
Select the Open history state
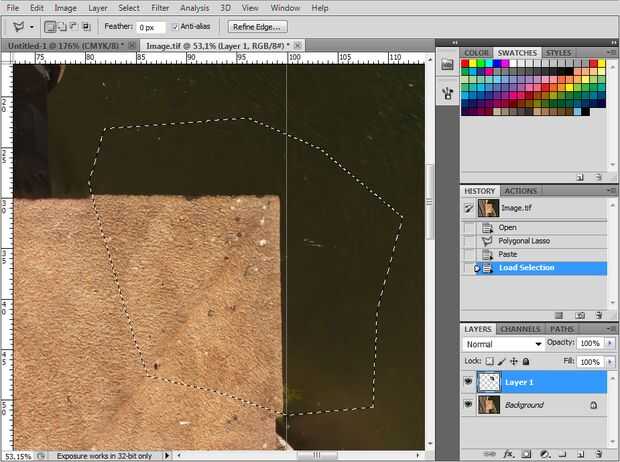coord(534,227)
